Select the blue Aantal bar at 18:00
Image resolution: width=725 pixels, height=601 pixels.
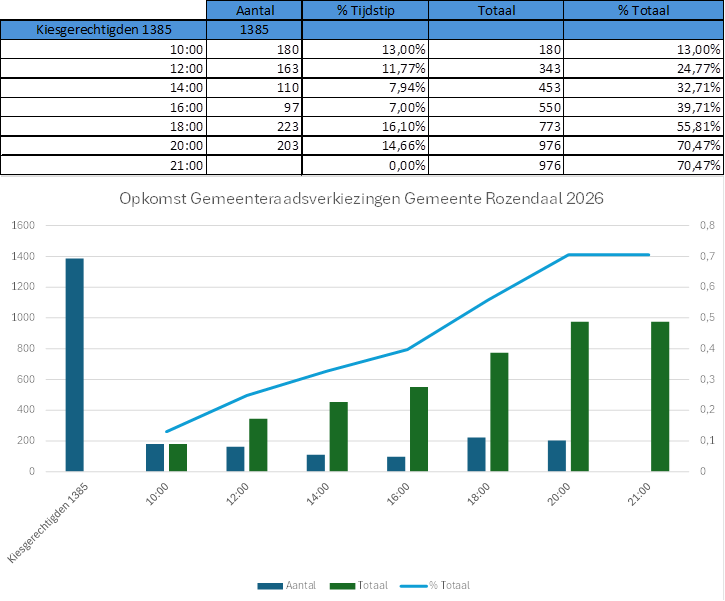click(x=476, y=454)
